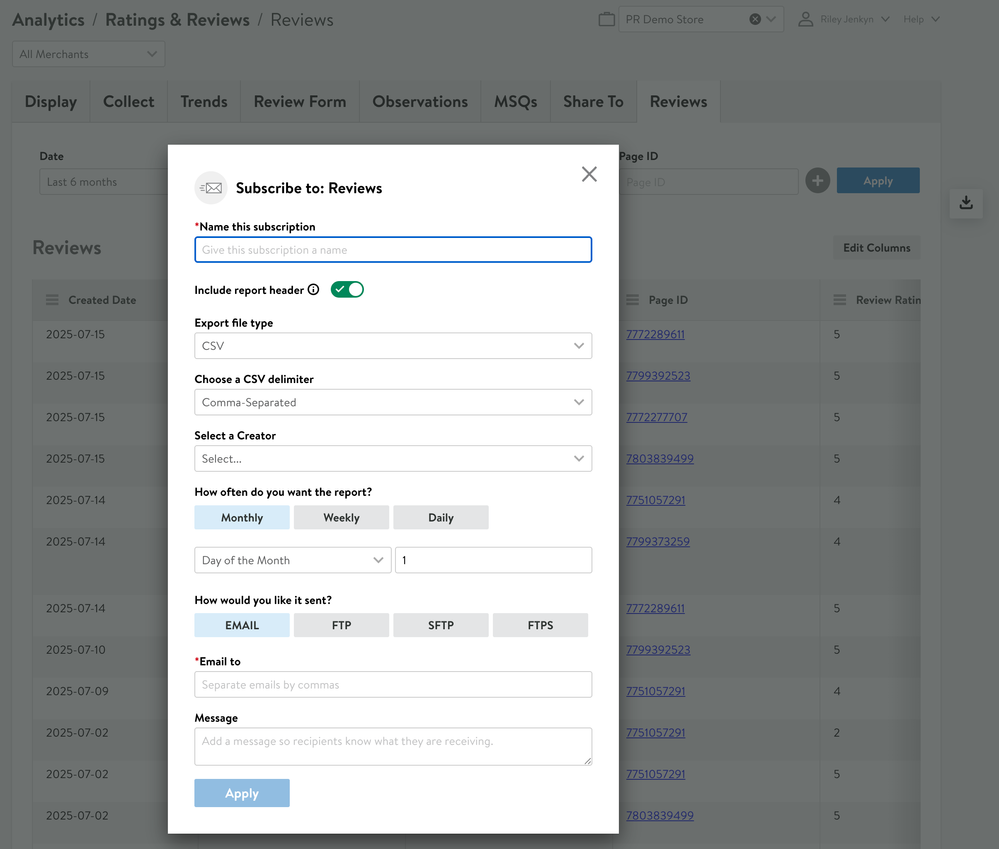Open the Select a Creator dropdown
The height and width of the screenshot is (849, 999).
393,459
